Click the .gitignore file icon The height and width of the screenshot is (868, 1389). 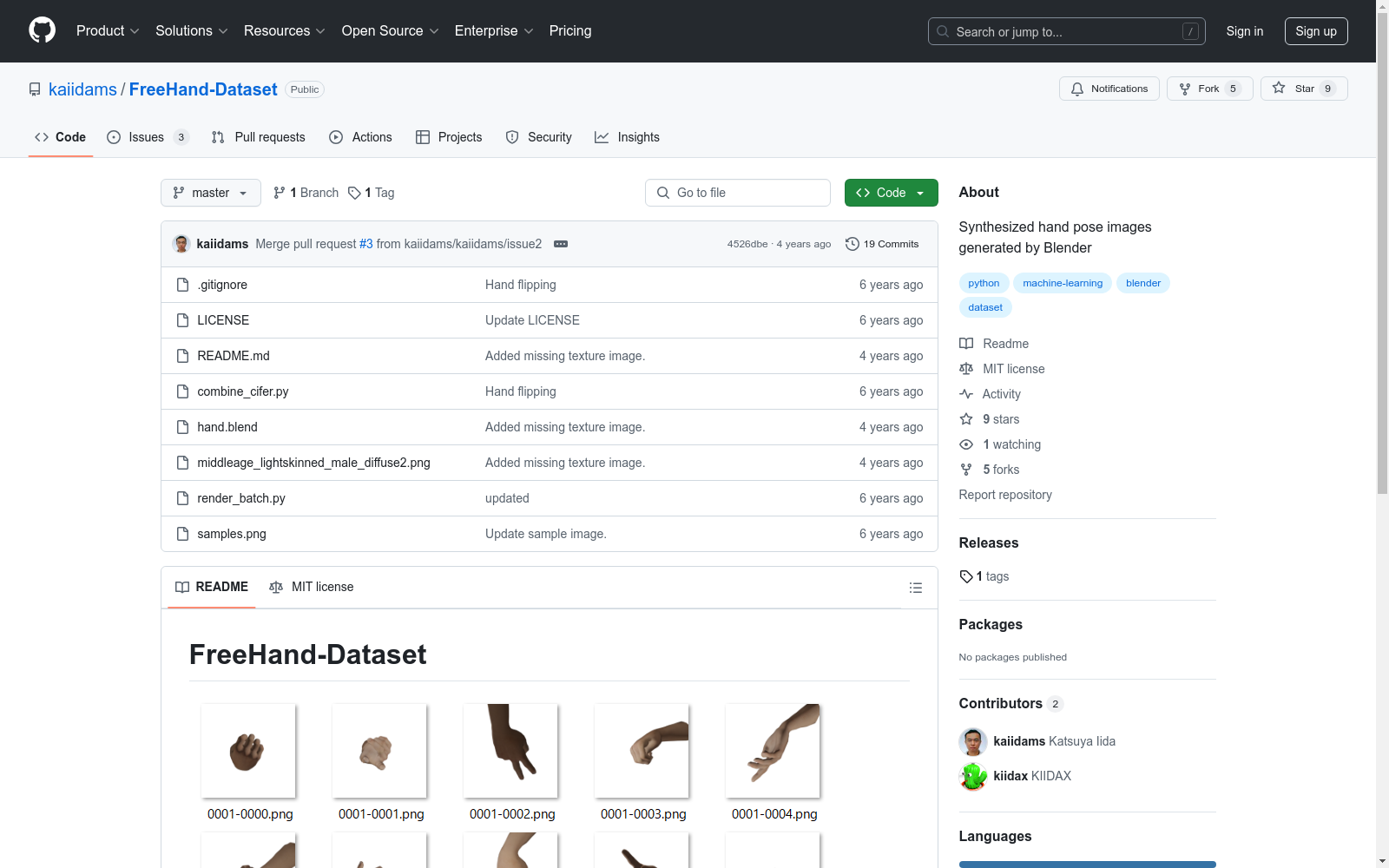[182, 285]
